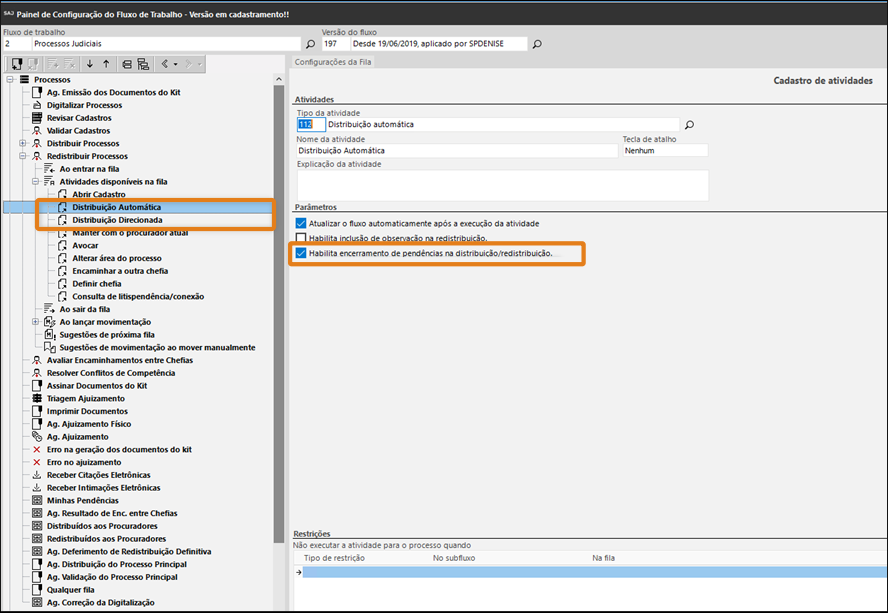Image resolution: width=888 pixels, height=613 pixels.
Task: Open the Tipo da atividade lookup magnifier
Action: point(689,125)
